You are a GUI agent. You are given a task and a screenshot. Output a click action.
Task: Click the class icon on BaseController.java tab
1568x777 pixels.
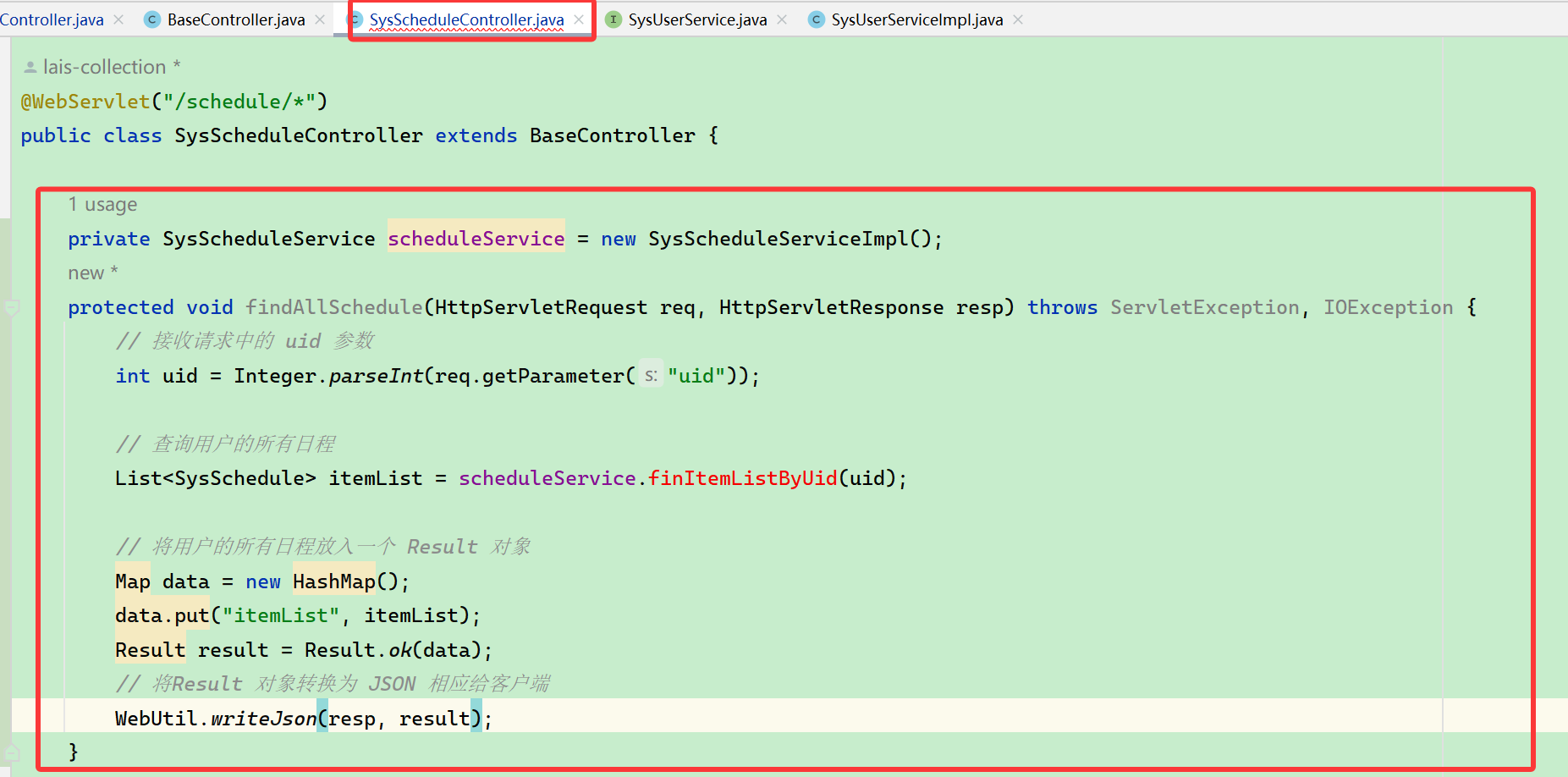pos(152,19)
